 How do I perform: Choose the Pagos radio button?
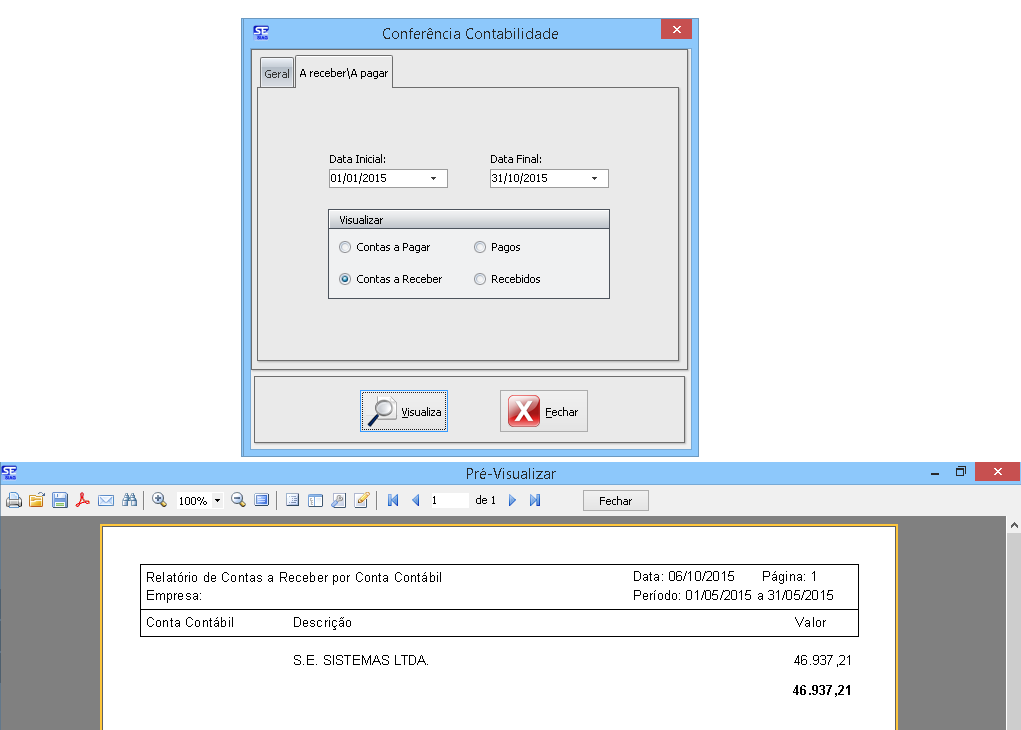point(480,247)
